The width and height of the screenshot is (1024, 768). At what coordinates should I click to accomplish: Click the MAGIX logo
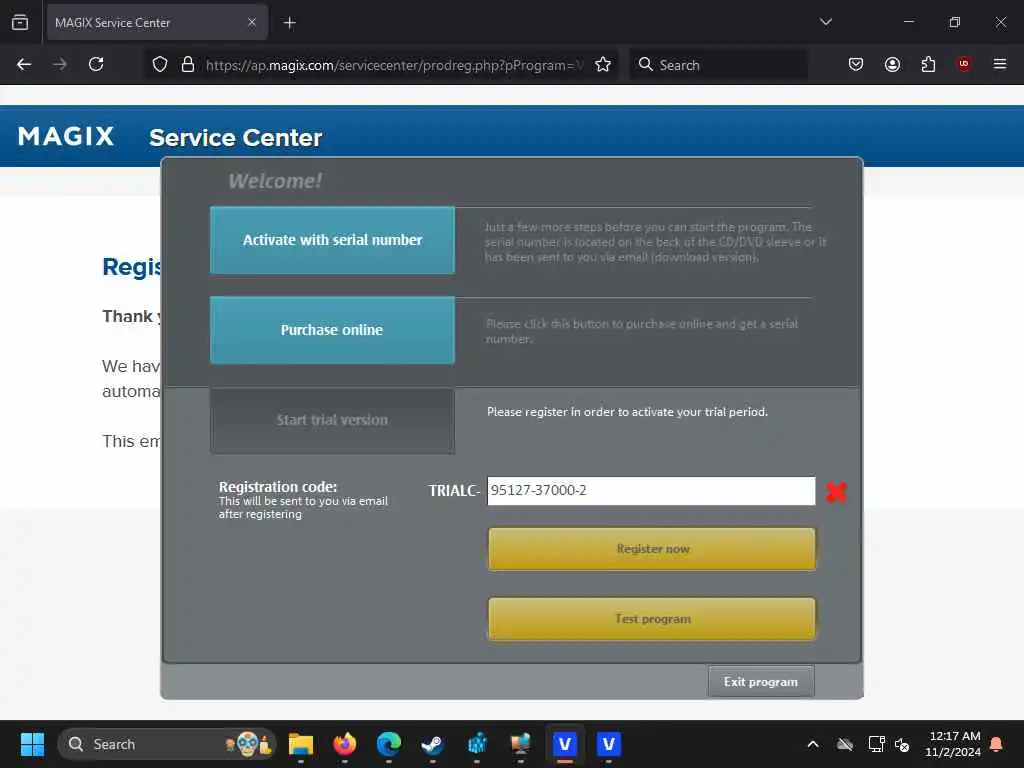(66, 136)
